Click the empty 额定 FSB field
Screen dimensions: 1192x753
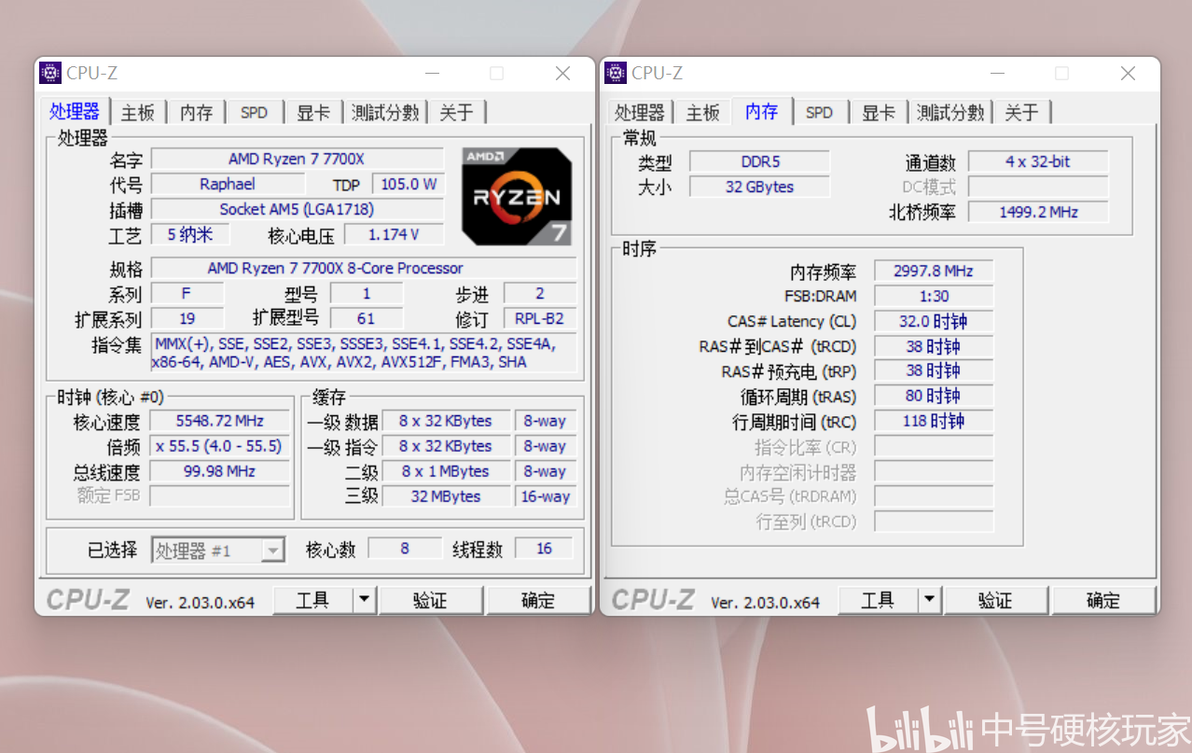[x=220, y=496]
